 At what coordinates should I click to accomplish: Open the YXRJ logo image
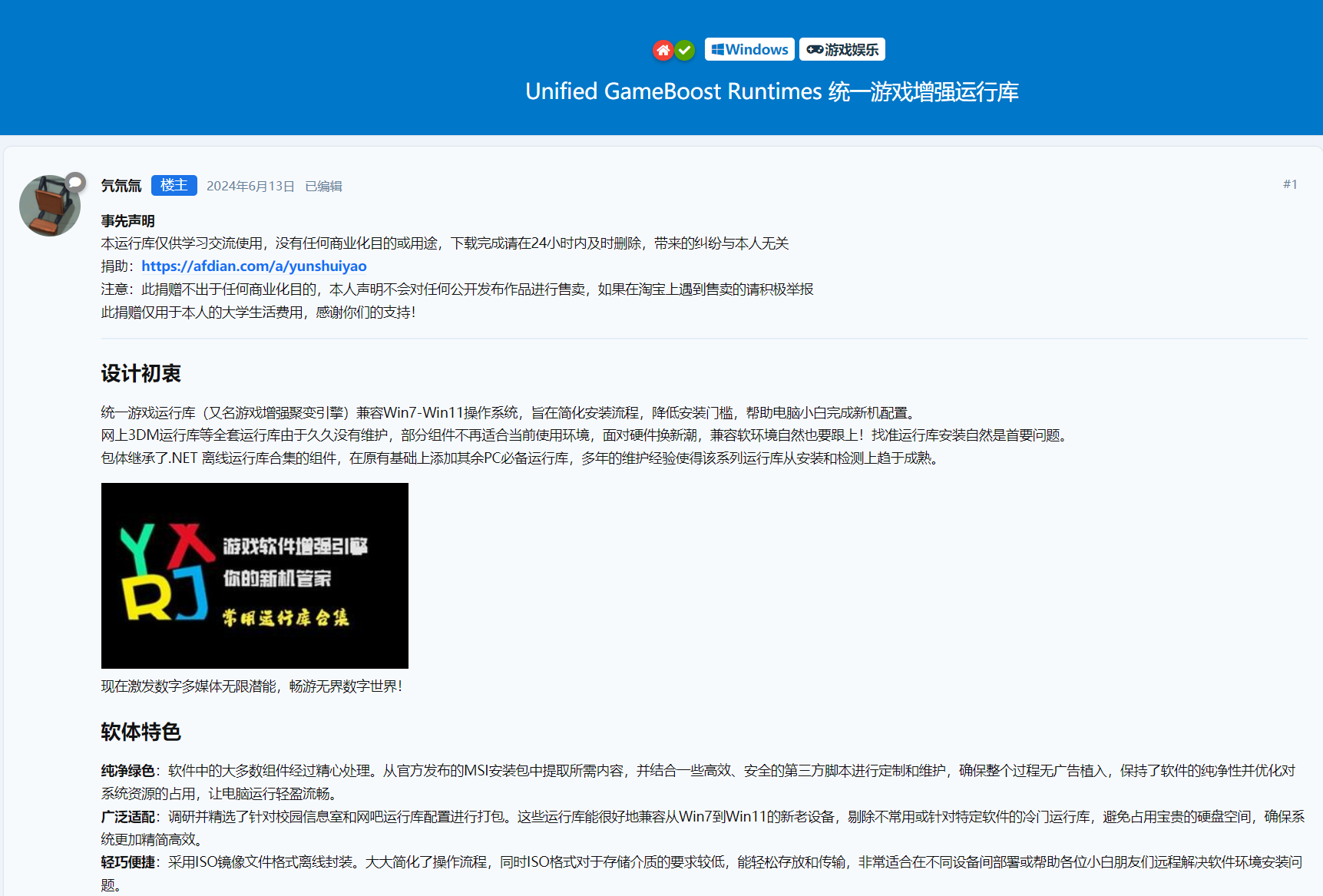[x=254, y=575]
